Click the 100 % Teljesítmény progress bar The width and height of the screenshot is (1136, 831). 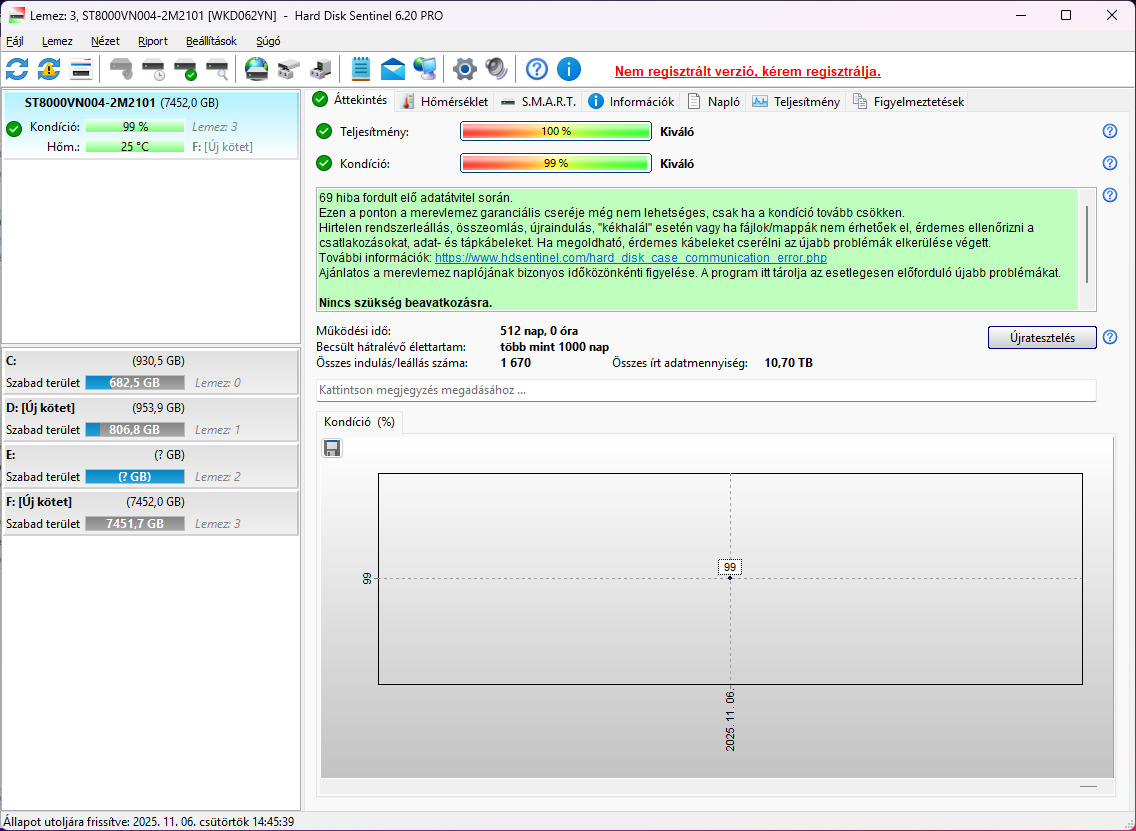tap(556, 132)
